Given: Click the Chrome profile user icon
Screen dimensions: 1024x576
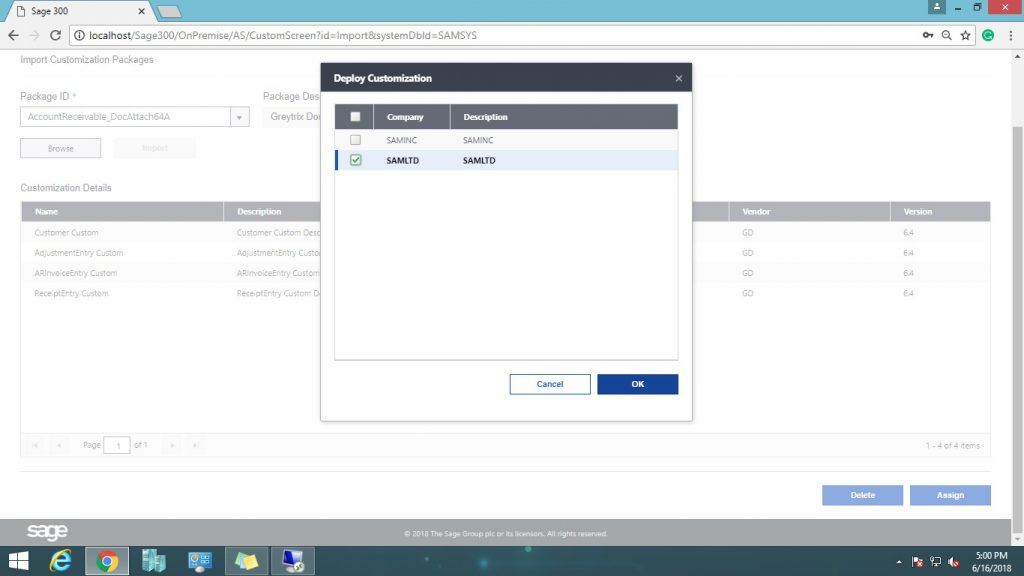Looking at the screenshot, I should 936,7.
